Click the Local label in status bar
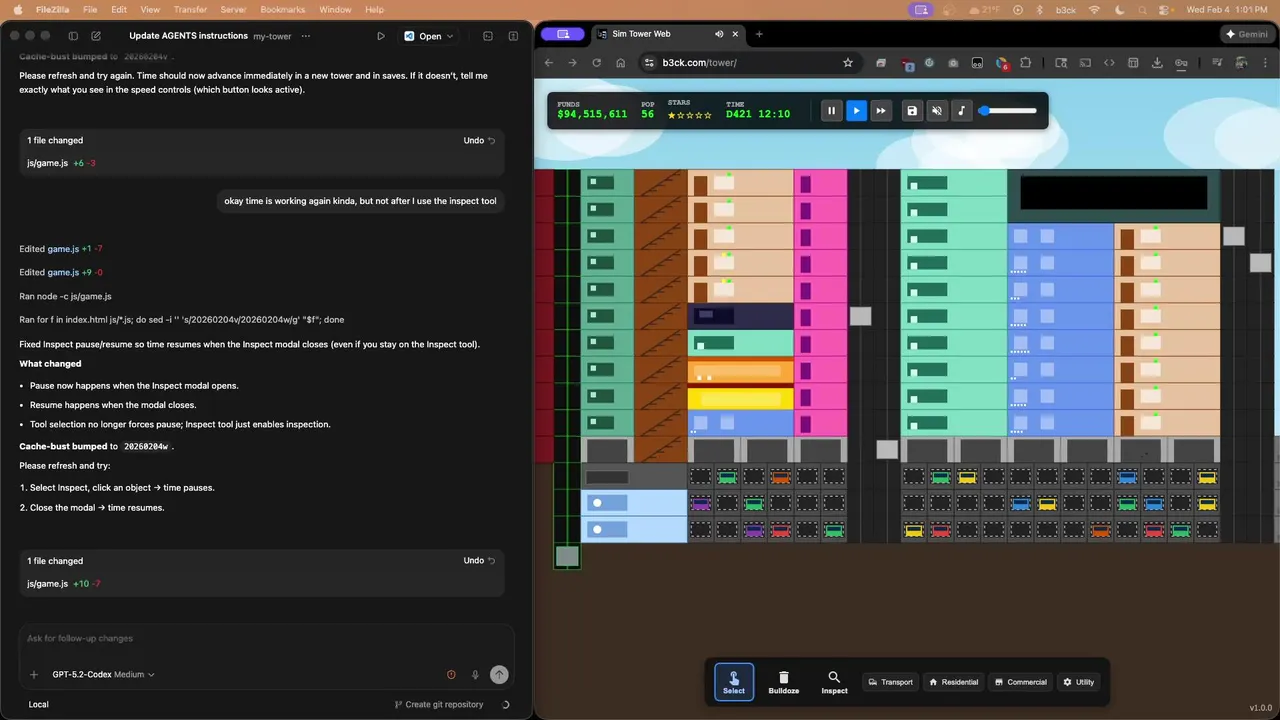 click(38, 705)
